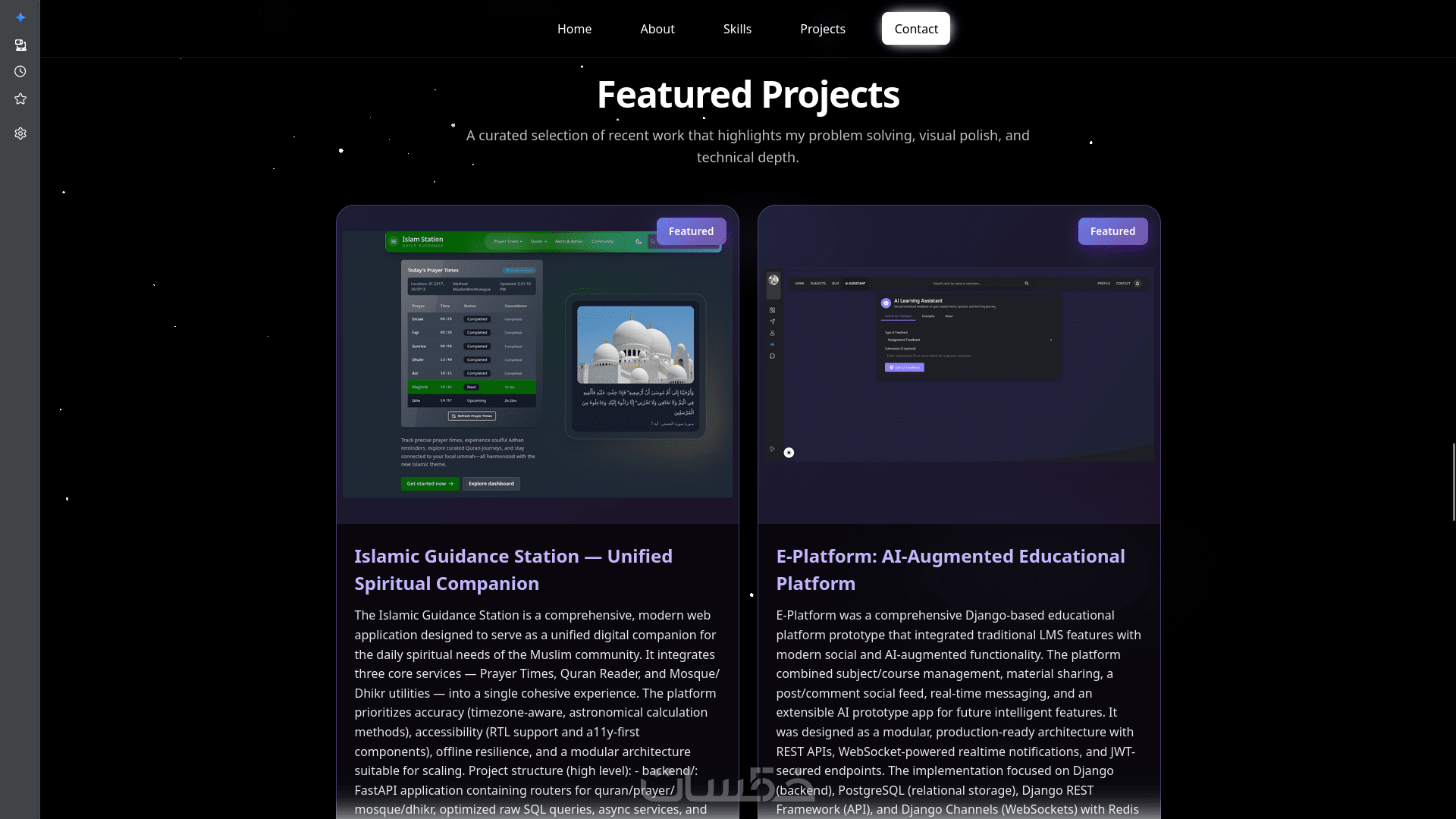This screenshot has width=1456, height=819.
Task: Click the blue sparkle AI icon in sidebar
Action: 20,17
